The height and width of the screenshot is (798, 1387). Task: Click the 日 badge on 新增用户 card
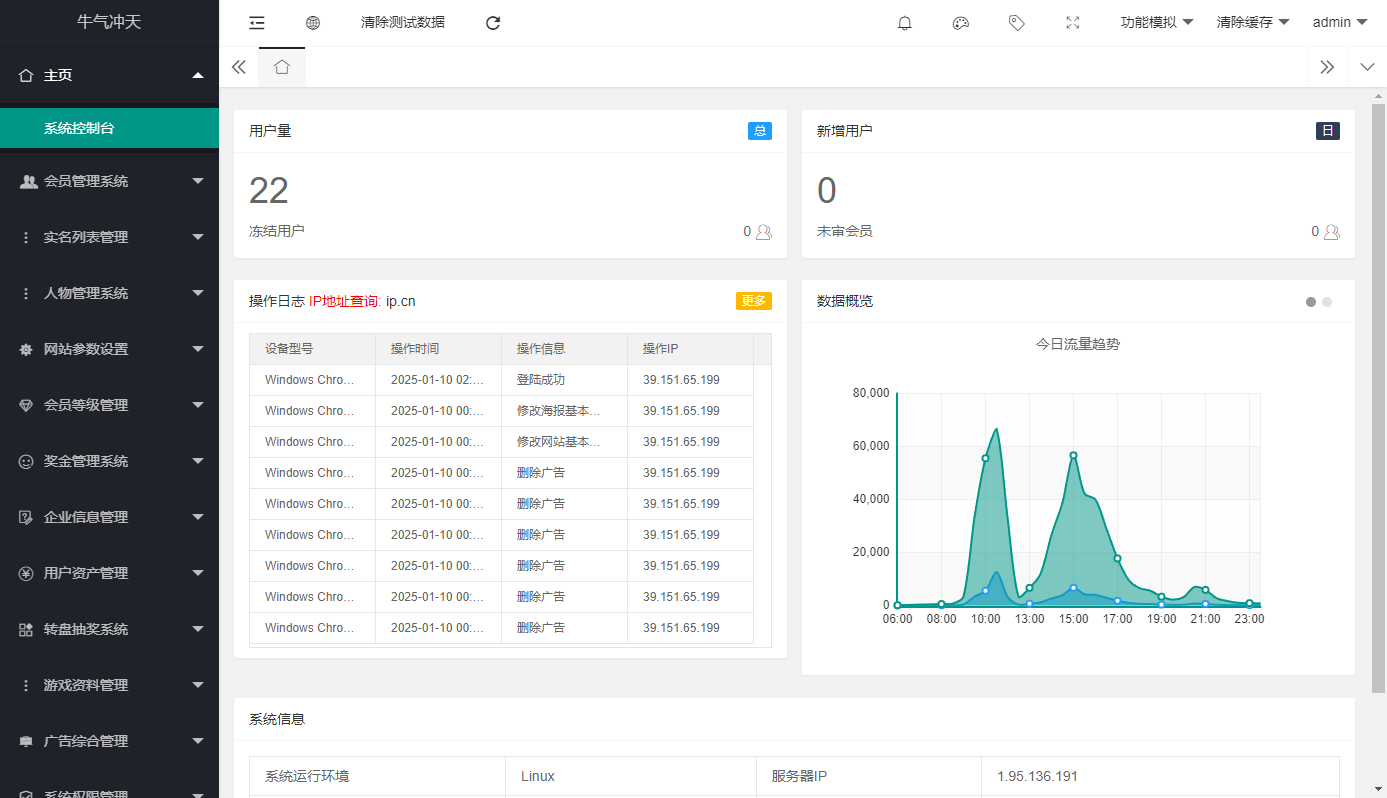coord(1328,131)
